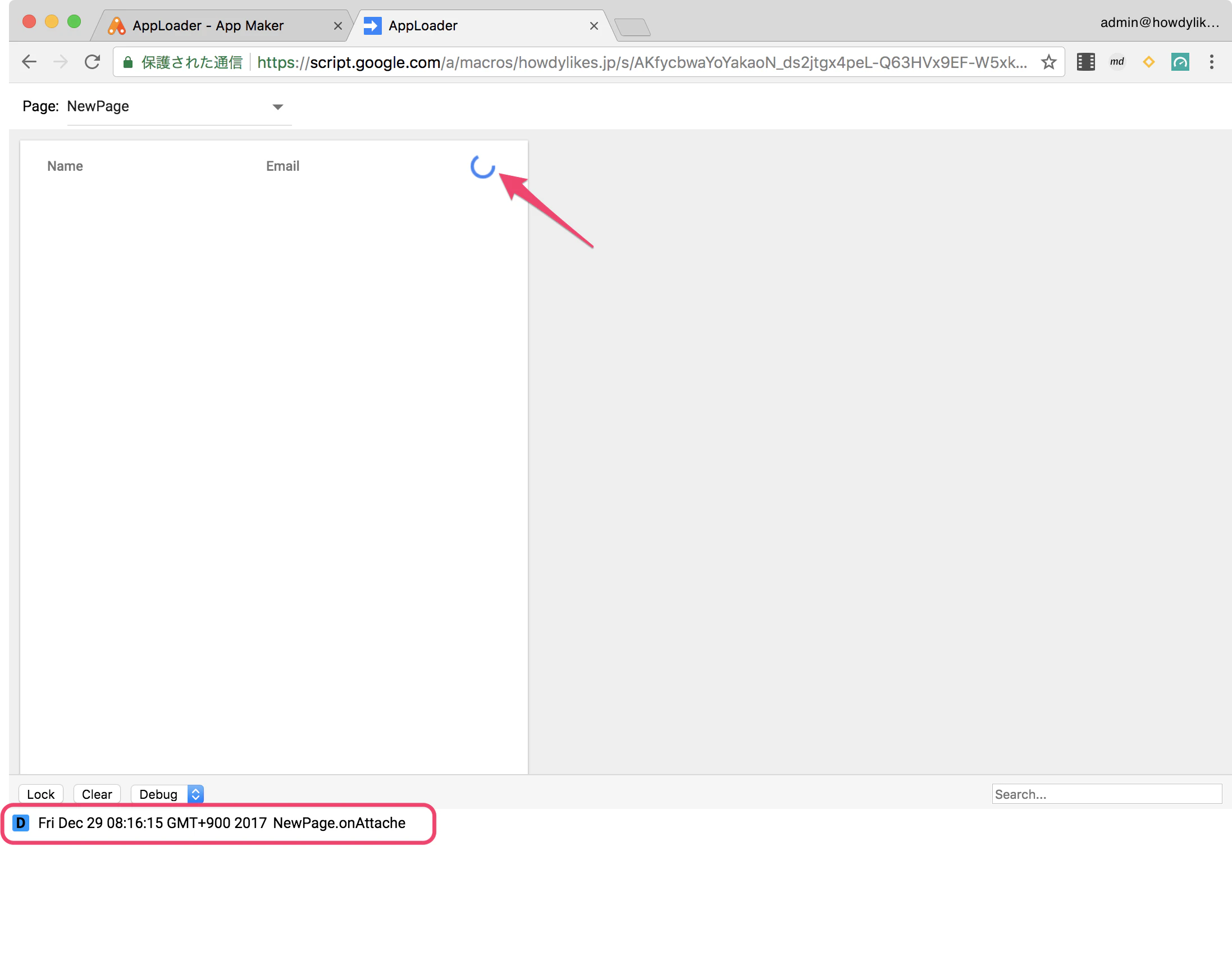Click the teal gauge extension icon

click(1180, 62)
